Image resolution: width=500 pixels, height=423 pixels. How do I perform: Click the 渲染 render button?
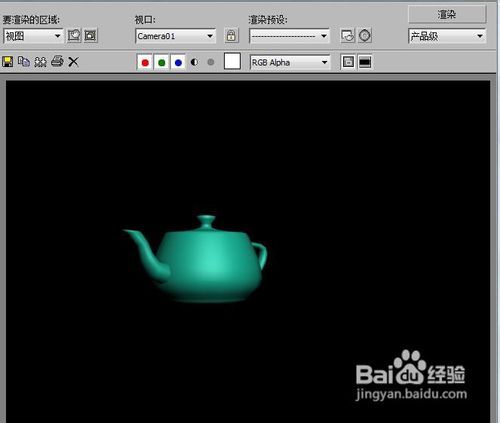coord(447,14)
